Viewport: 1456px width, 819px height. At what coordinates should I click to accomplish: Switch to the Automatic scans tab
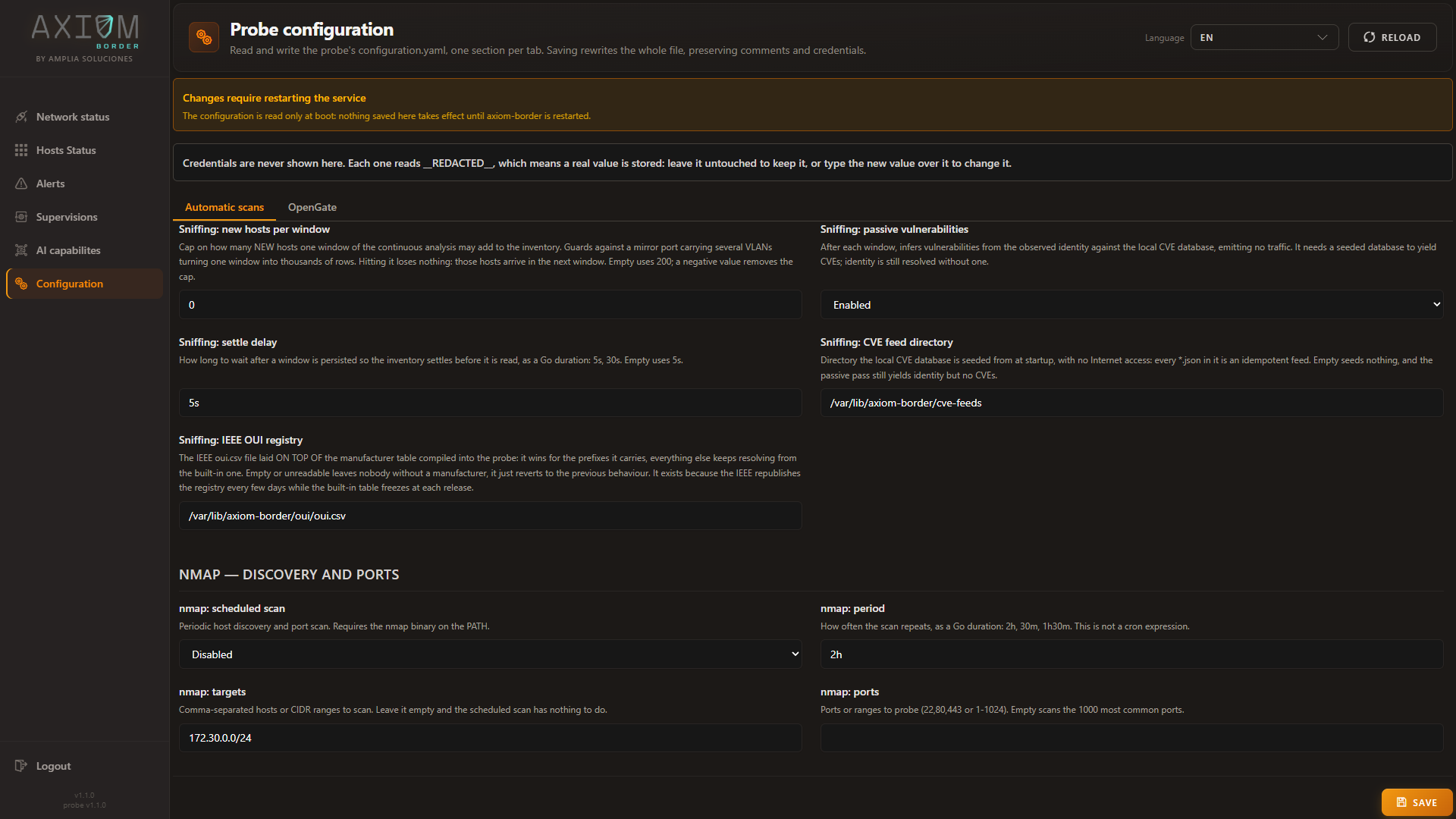click(x=224, y=207)
